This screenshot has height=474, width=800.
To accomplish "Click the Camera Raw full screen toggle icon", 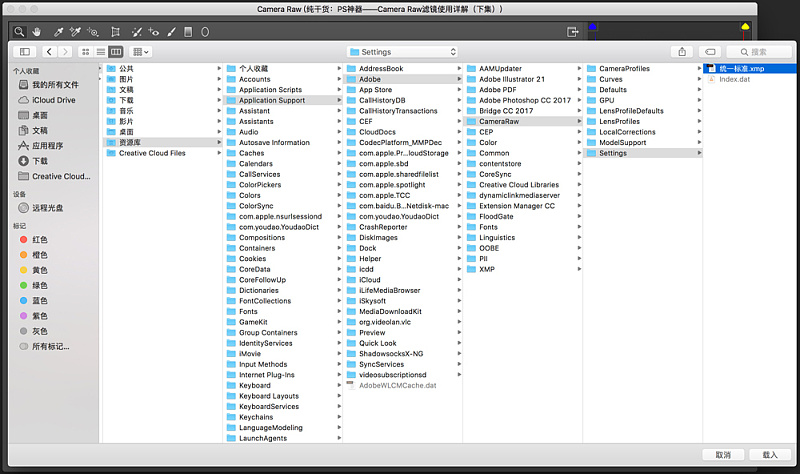I will click(572, 32).
